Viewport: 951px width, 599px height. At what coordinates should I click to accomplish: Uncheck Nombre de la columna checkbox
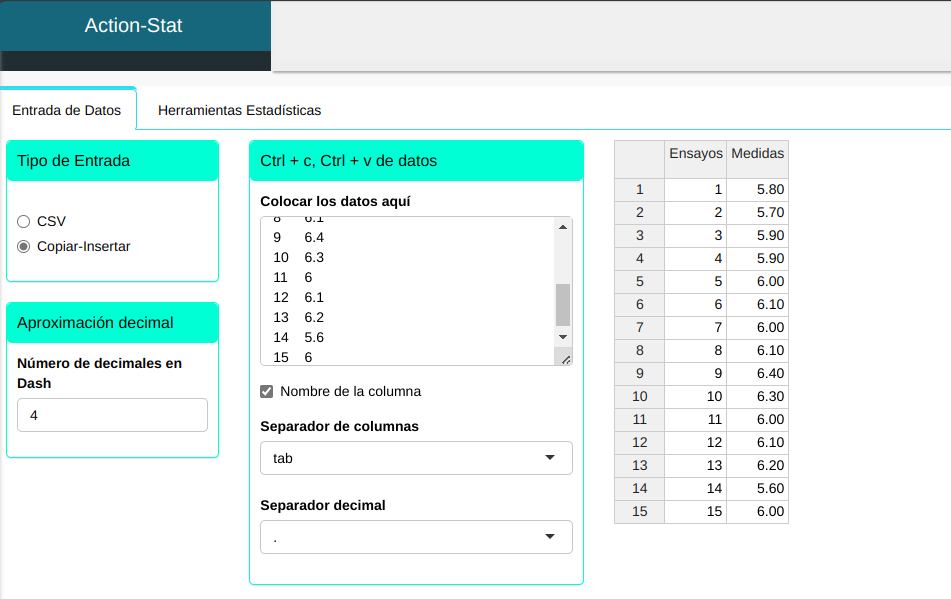[267, 391]
